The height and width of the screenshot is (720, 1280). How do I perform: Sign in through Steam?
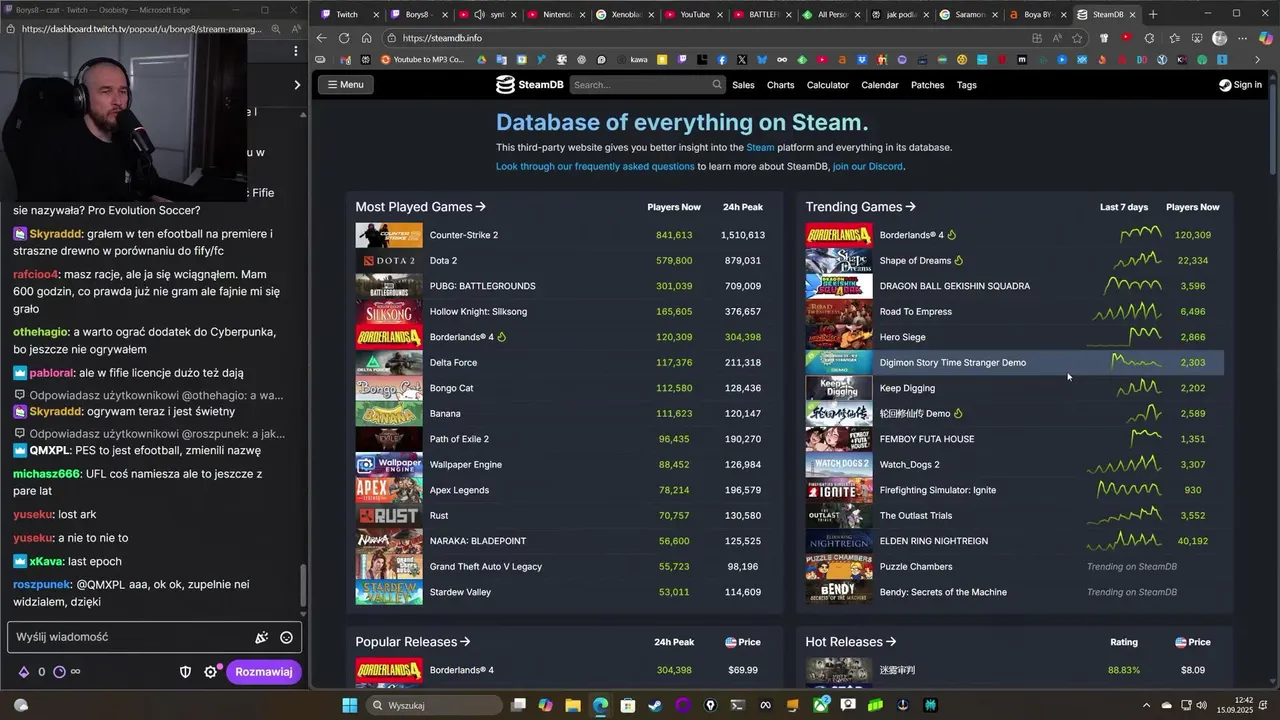pyautogui.click(x=1240, y=85)
